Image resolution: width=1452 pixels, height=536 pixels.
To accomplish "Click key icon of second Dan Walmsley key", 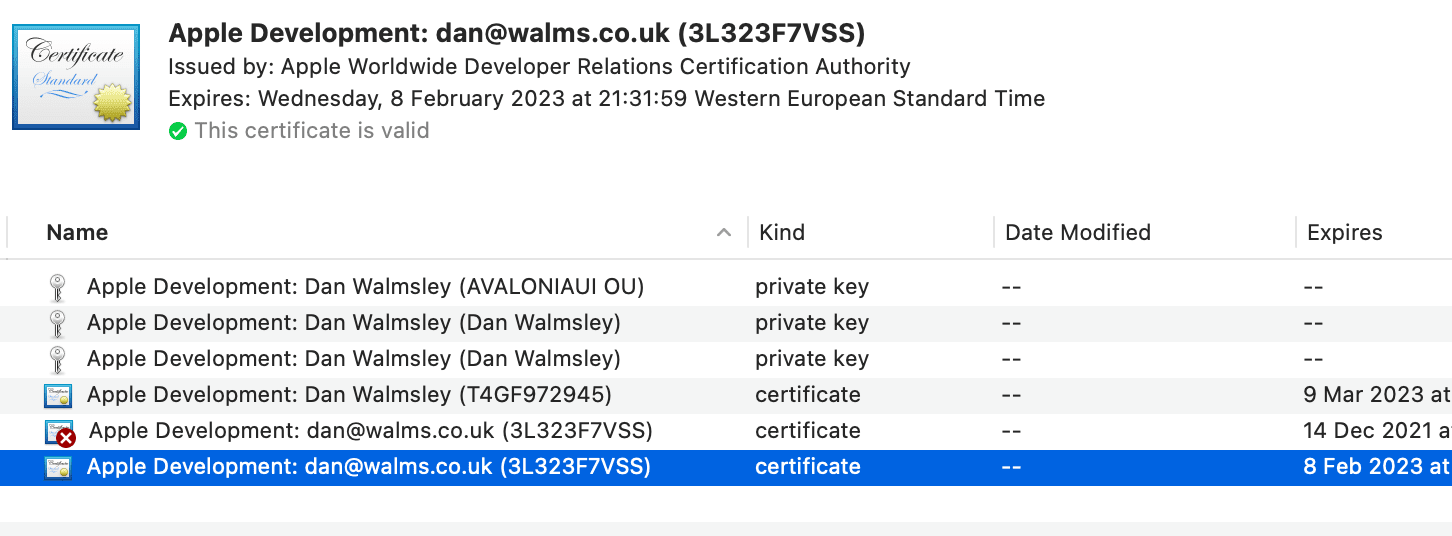I will [x=58, y=324].
